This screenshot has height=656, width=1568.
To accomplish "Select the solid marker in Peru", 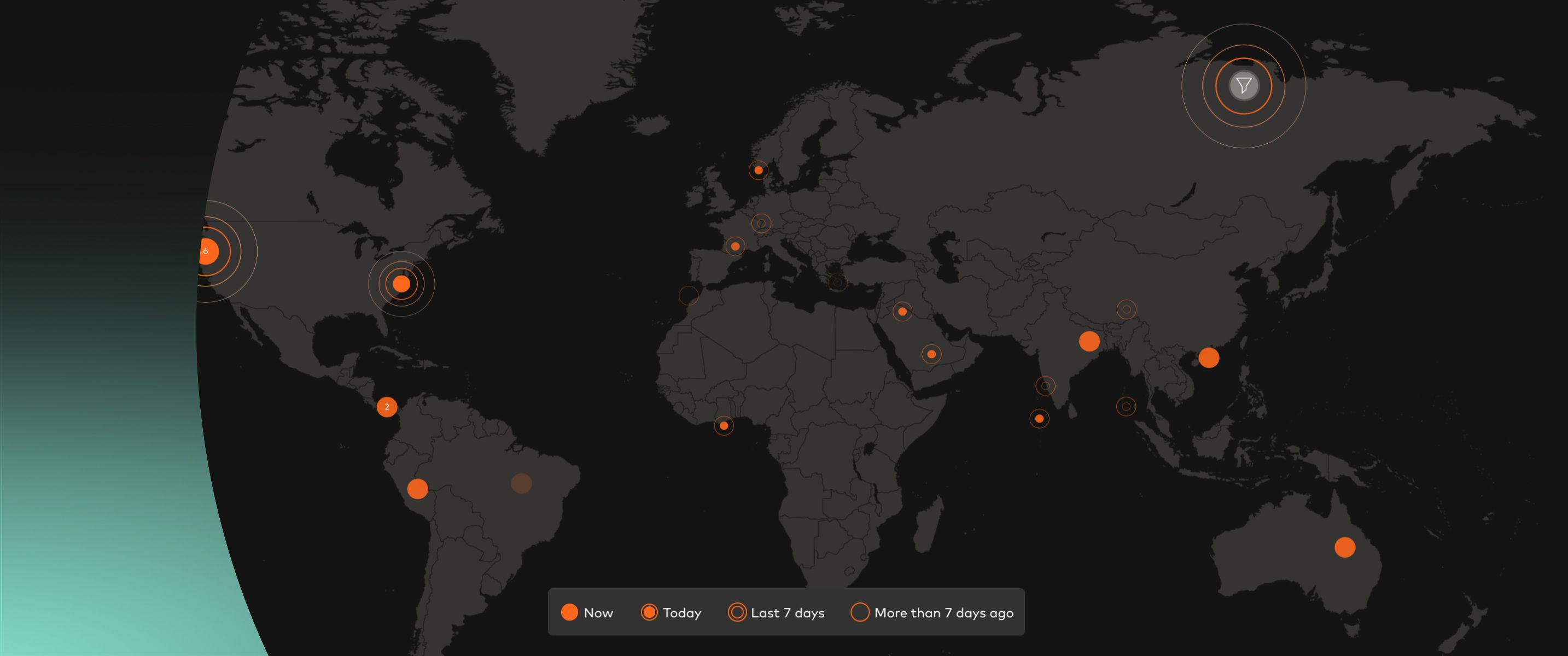I will pos(417,489).
